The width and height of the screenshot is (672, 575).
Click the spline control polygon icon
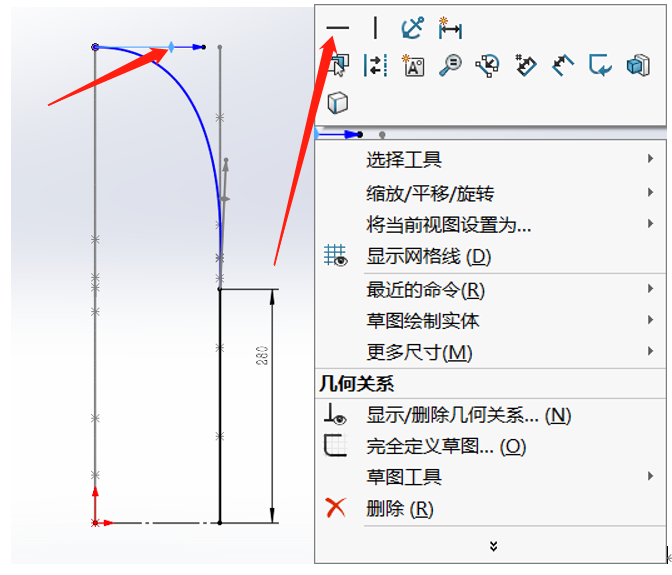coord(487,66)
